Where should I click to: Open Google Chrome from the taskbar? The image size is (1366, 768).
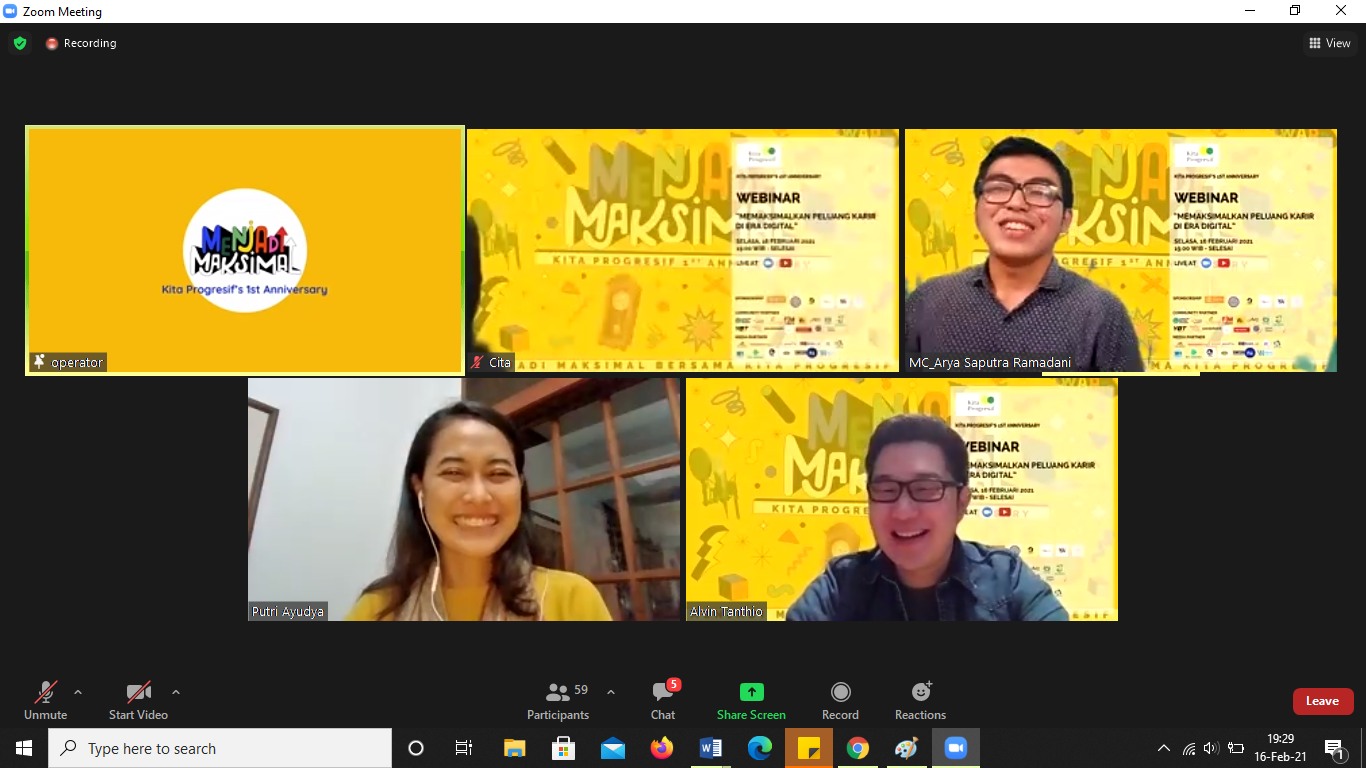[x=857, y=748]
